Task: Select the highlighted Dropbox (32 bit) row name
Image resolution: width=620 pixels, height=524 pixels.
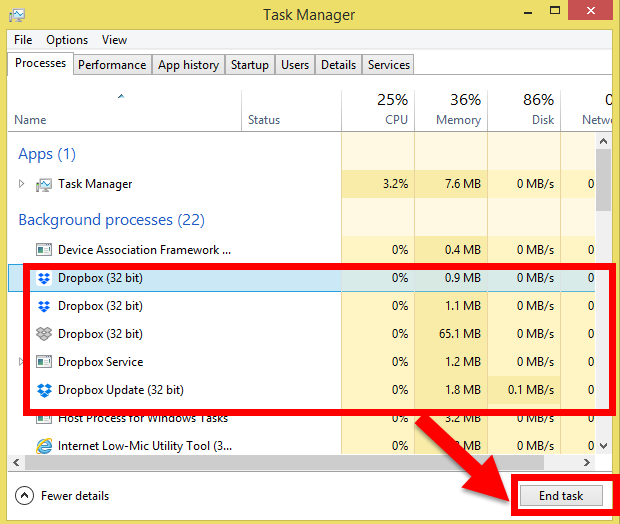Action: [x=100, y=278]
